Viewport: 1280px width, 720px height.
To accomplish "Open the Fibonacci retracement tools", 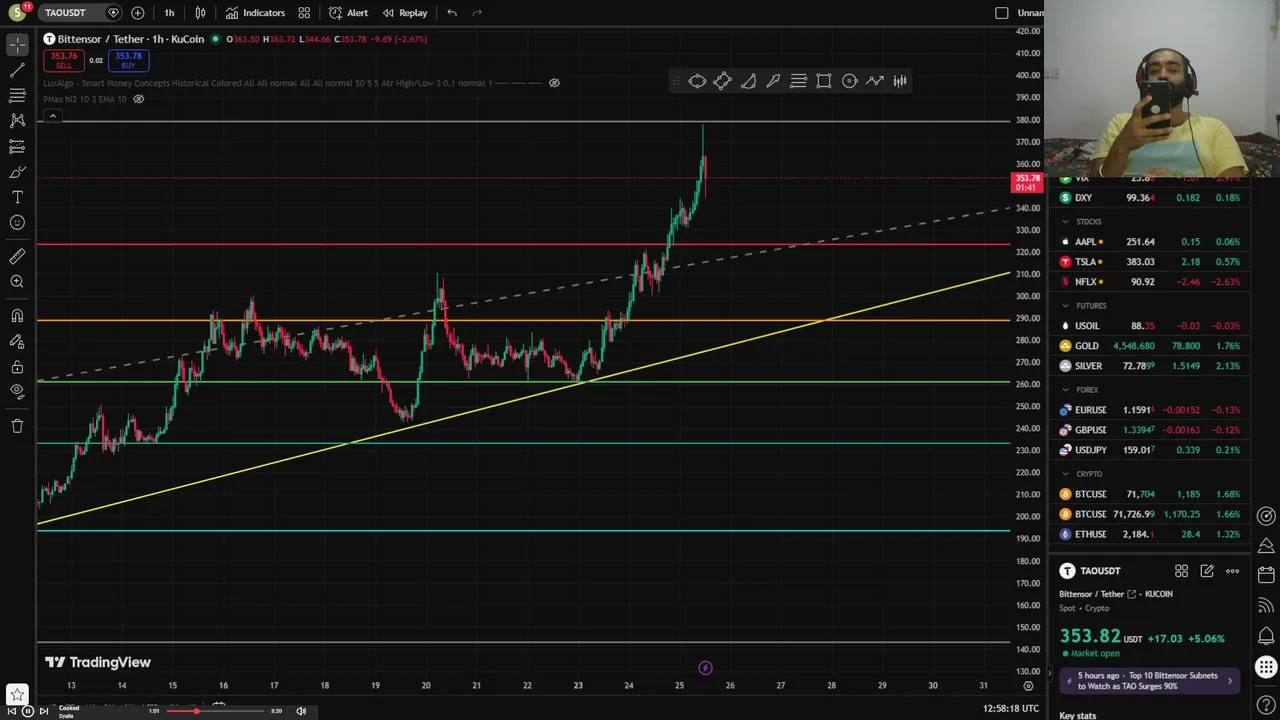I will [x=17, y=95].
